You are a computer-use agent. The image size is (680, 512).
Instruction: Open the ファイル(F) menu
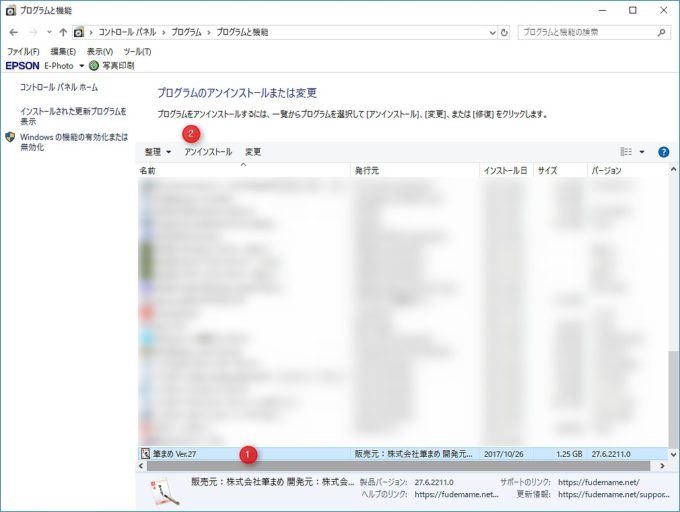[23, 51]
